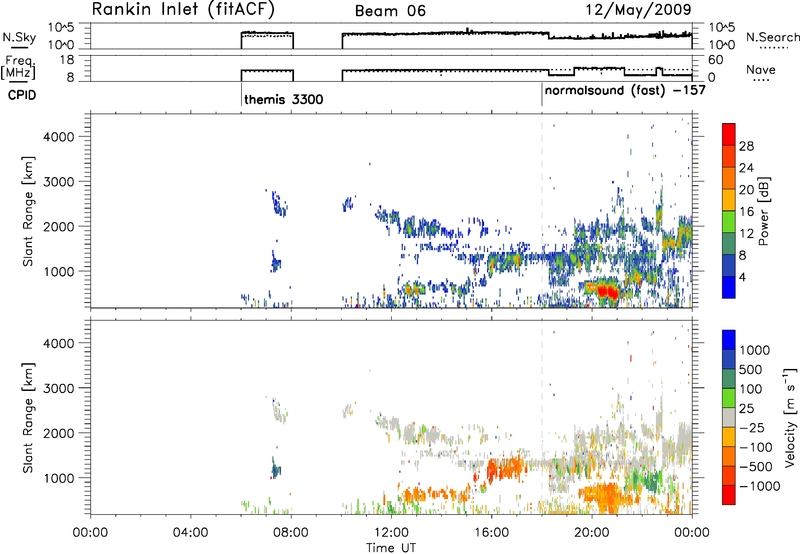Click the '1000' tick on the velocity panel
Viewport: 800px width, 554px height.
coord(59,478)
